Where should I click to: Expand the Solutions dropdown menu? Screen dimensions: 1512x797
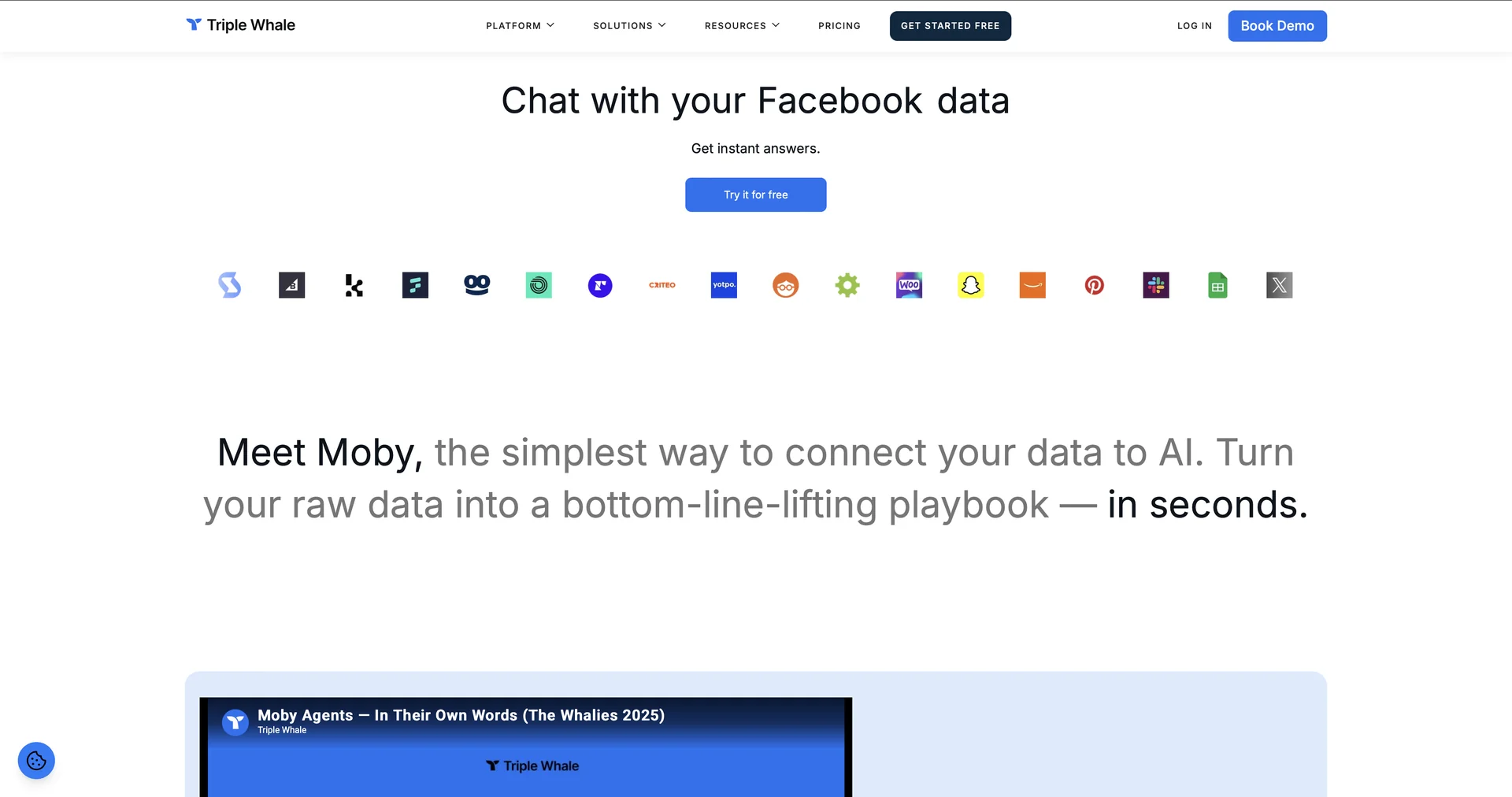(x=629, y=26)
